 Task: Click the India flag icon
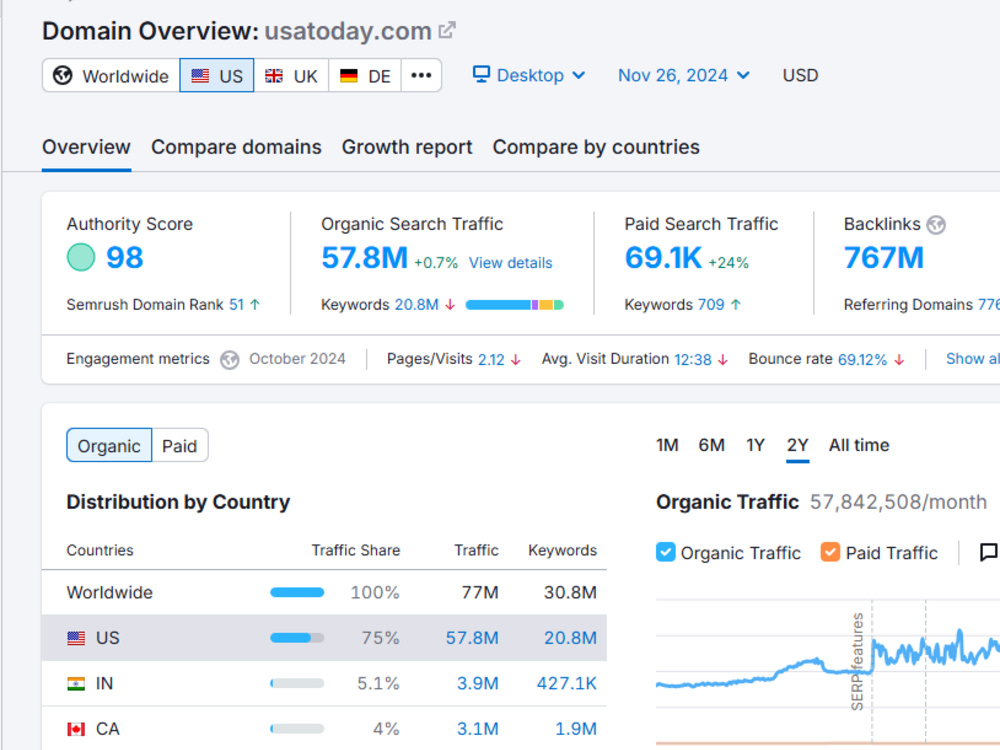point(76,684)
